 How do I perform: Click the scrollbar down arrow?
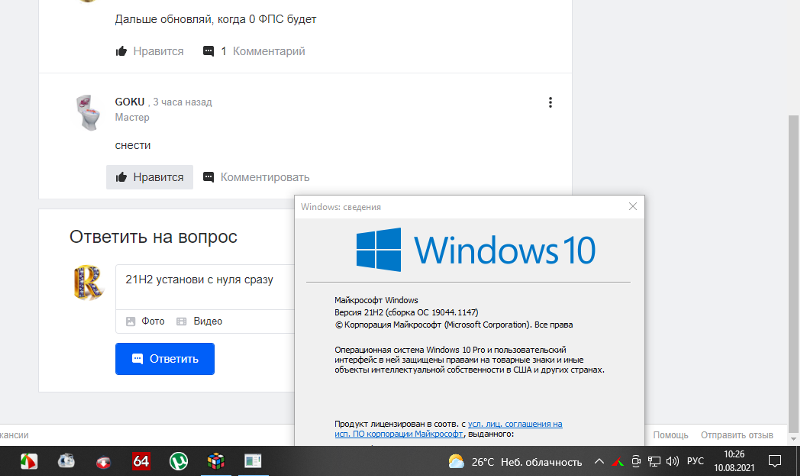click(793, 438)
